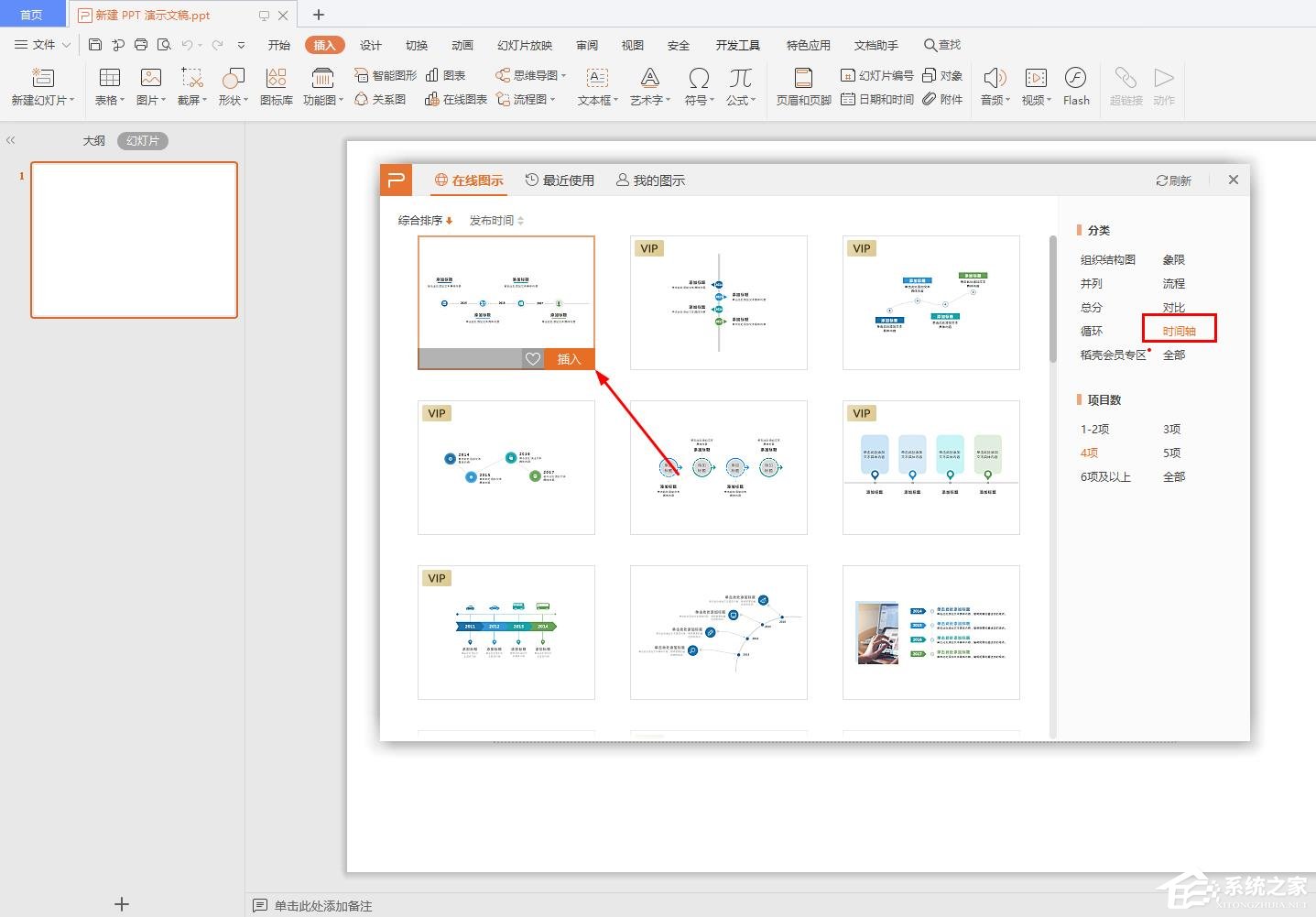Select the 5项 item count filter
This screenshot has width=1316, height=917.
pyautogui.click(x=1171, y=453)
